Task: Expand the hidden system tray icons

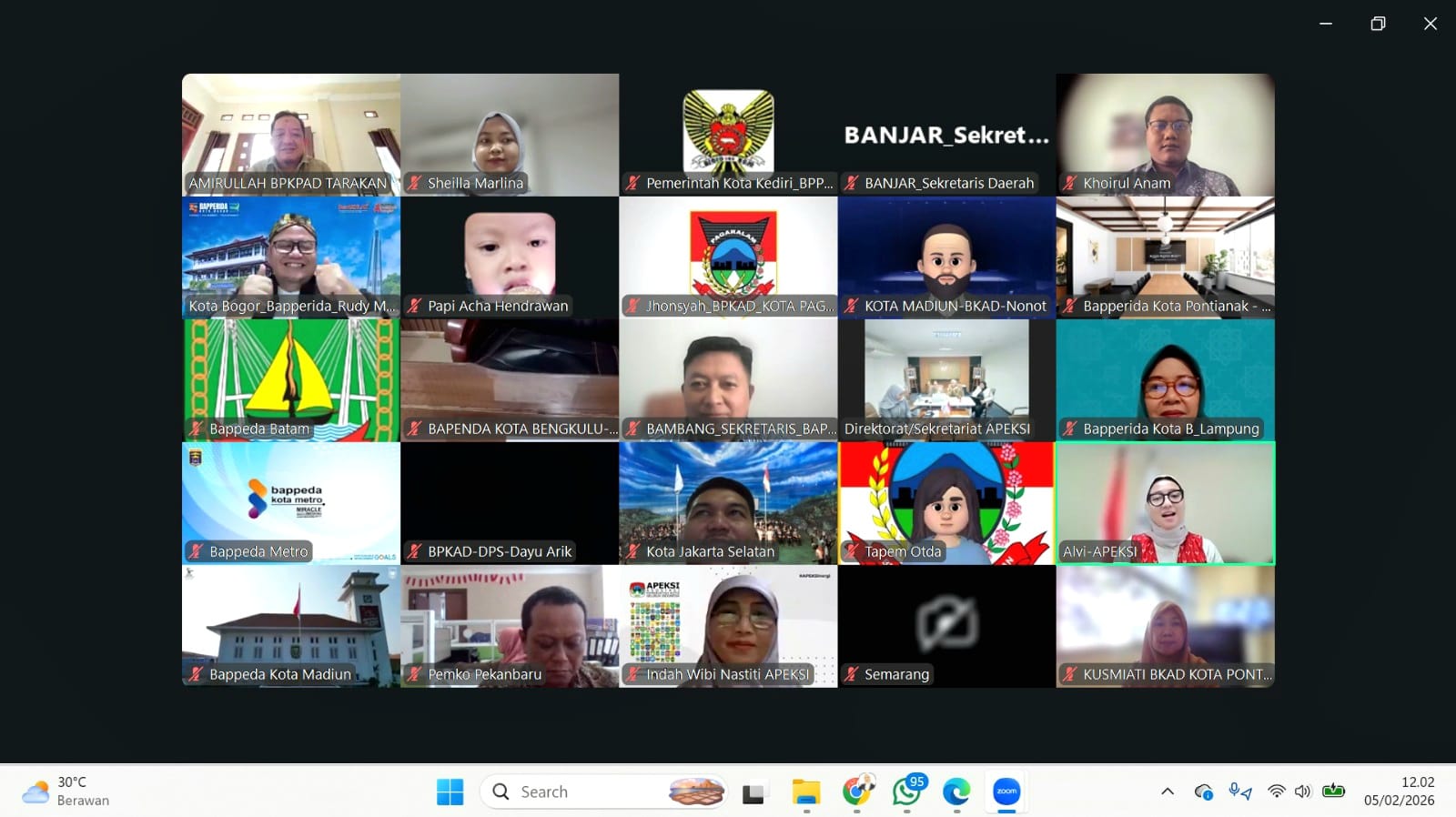Action: pyautogui.click(x=1168, y=792)
